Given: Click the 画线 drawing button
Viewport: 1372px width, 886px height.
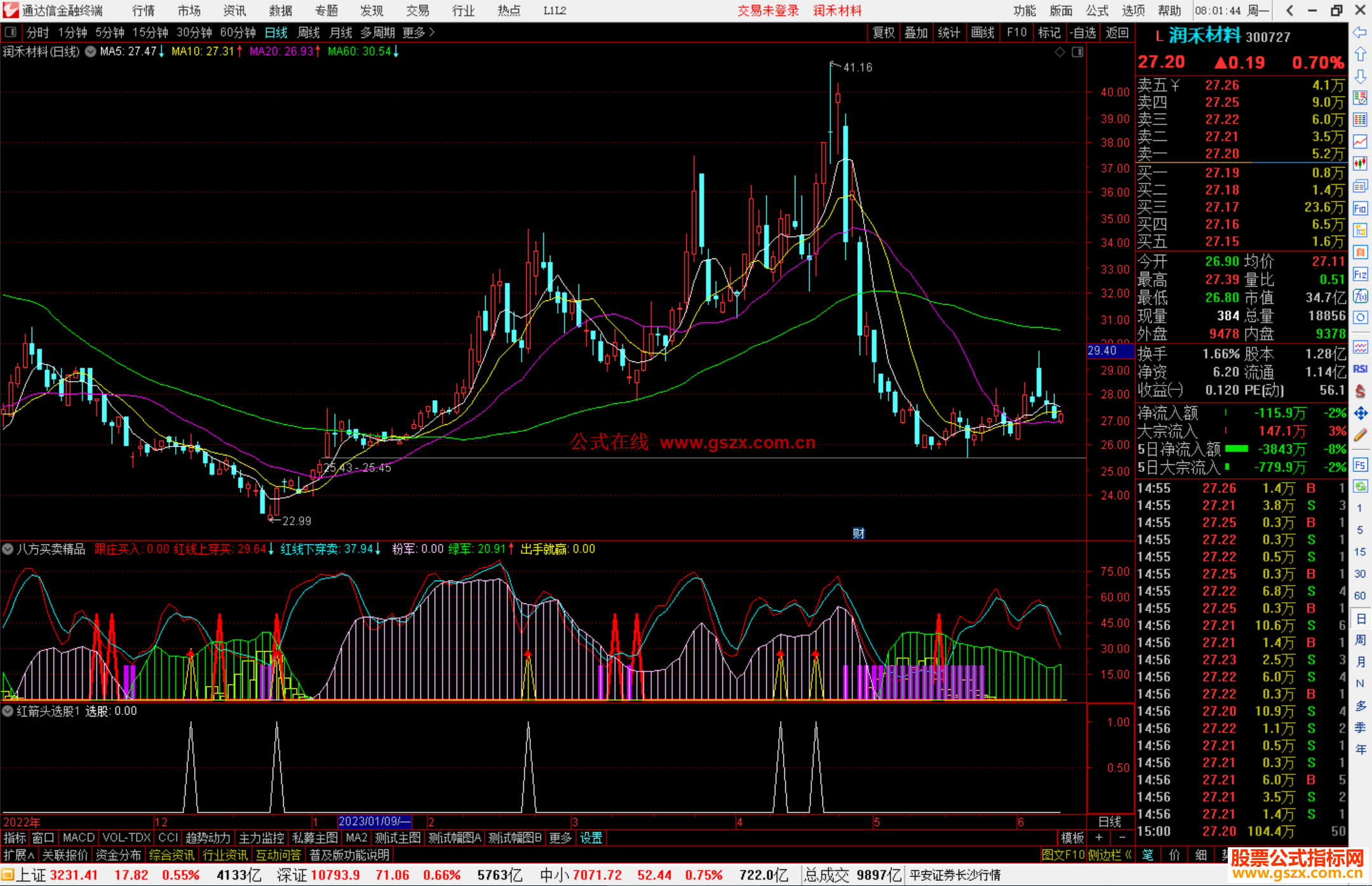Looking at the screenshot, I should point(982,32).
